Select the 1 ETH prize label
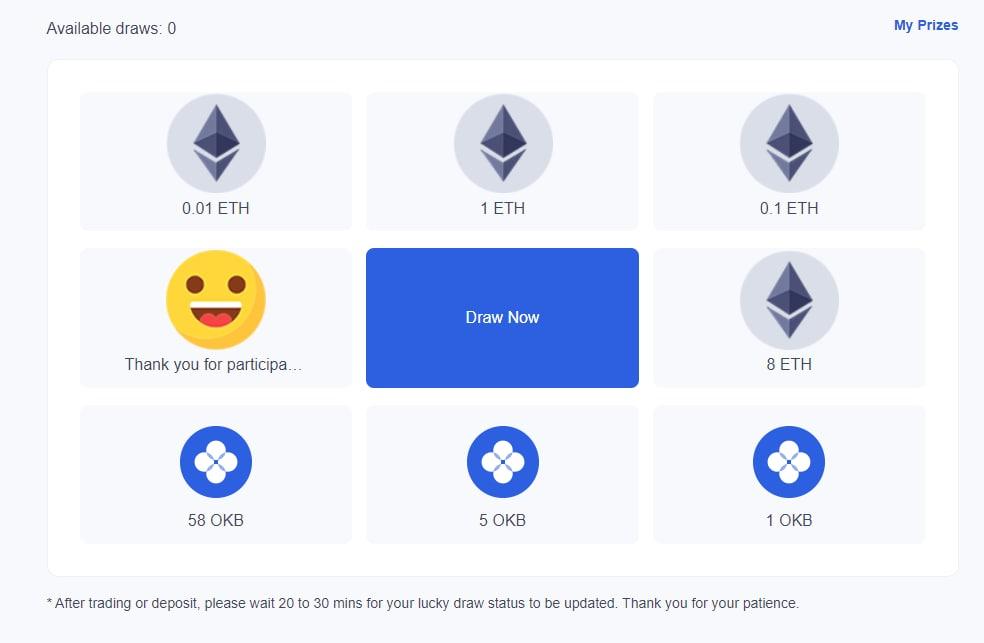This screenshot has width=984, height=643. click(x=503, y=209)
